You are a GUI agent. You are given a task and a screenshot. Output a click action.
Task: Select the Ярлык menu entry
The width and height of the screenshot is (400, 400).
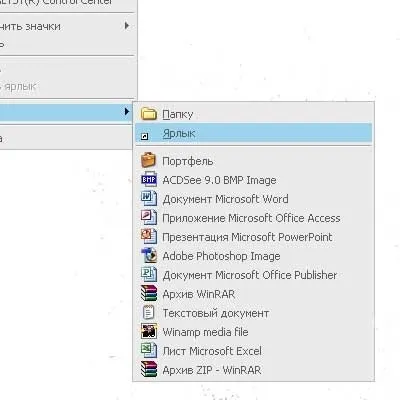pos(253,133)
